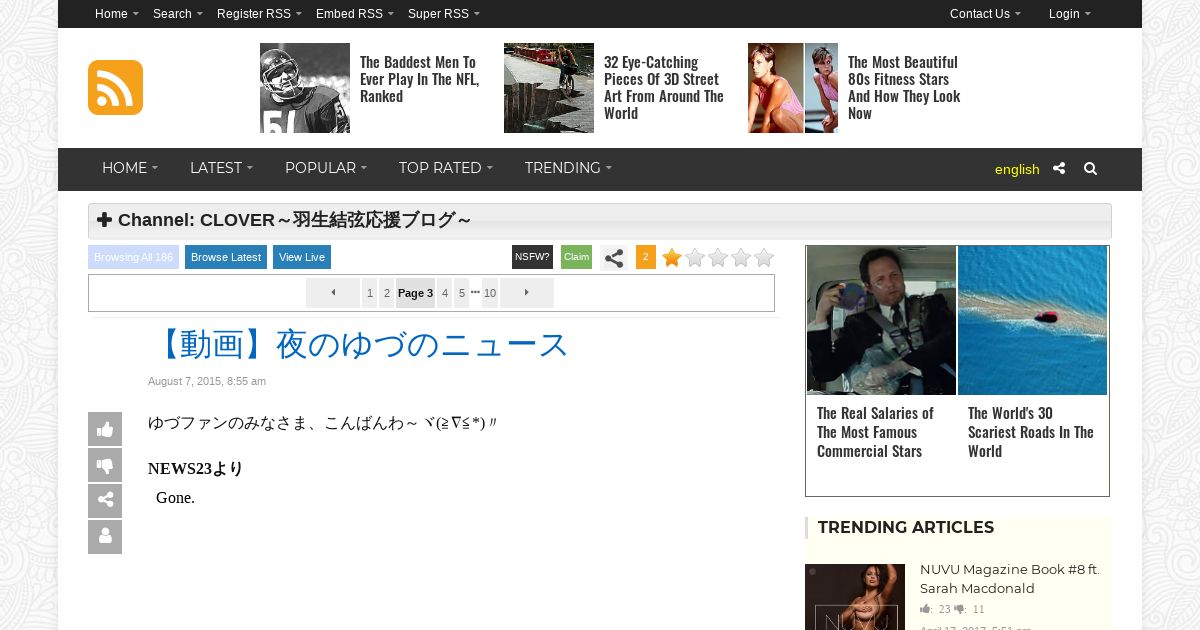Open LATEST menu
Viewport: 1200px width, 630px height.
click(x=221, y=168)
